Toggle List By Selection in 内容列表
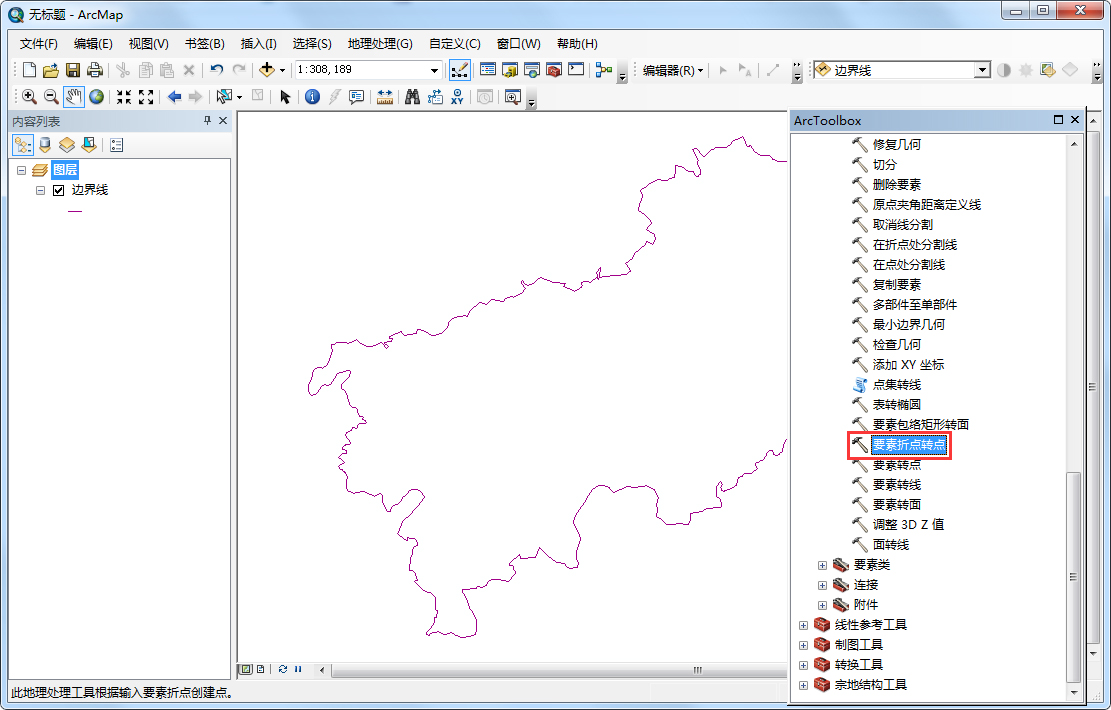 point(88,144)
